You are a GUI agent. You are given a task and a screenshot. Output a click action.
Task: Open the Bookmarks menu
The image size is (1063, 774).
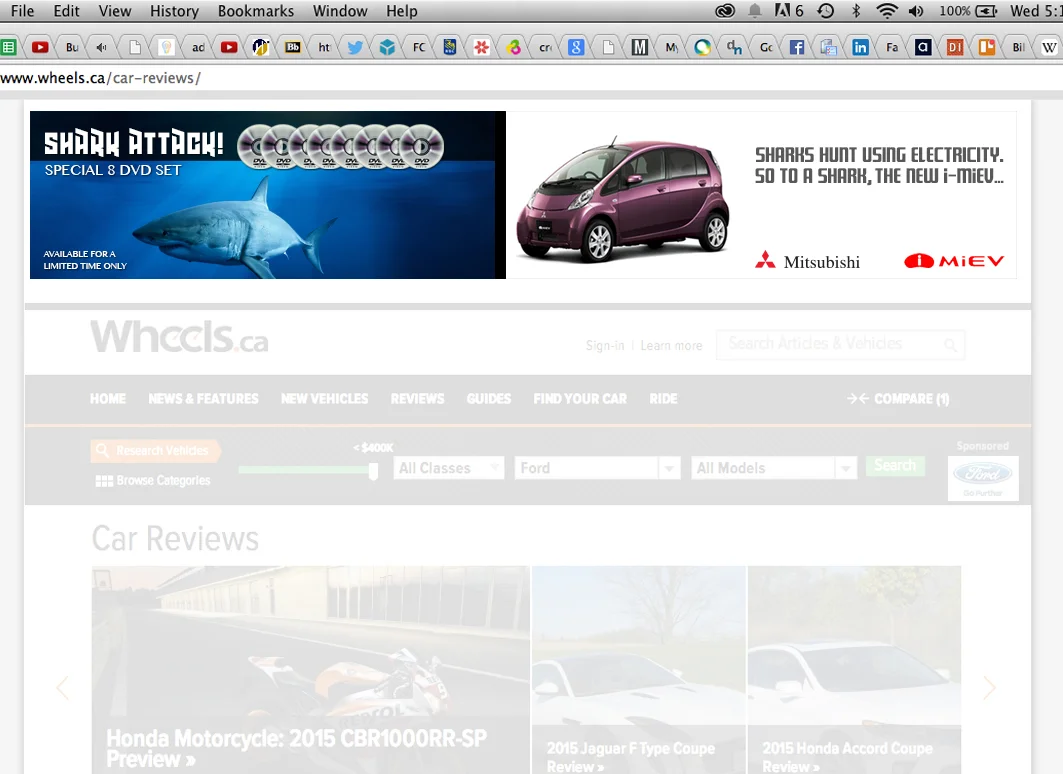point(256,11)
